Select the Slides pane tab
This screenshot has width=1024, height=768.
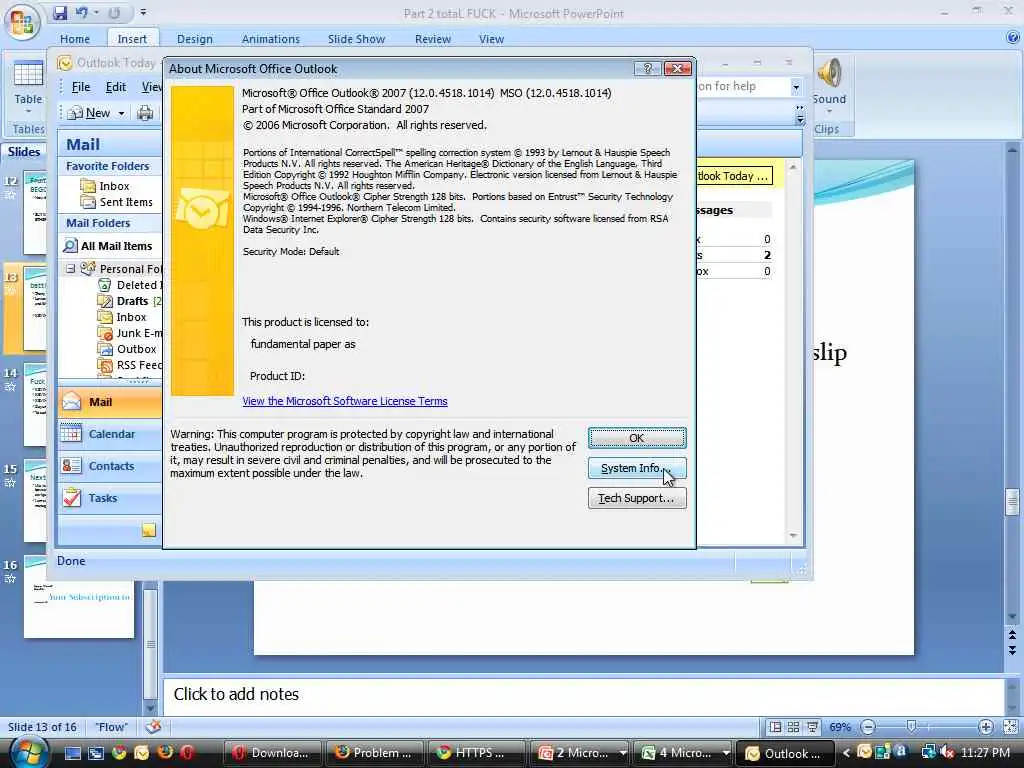point(24,152)
